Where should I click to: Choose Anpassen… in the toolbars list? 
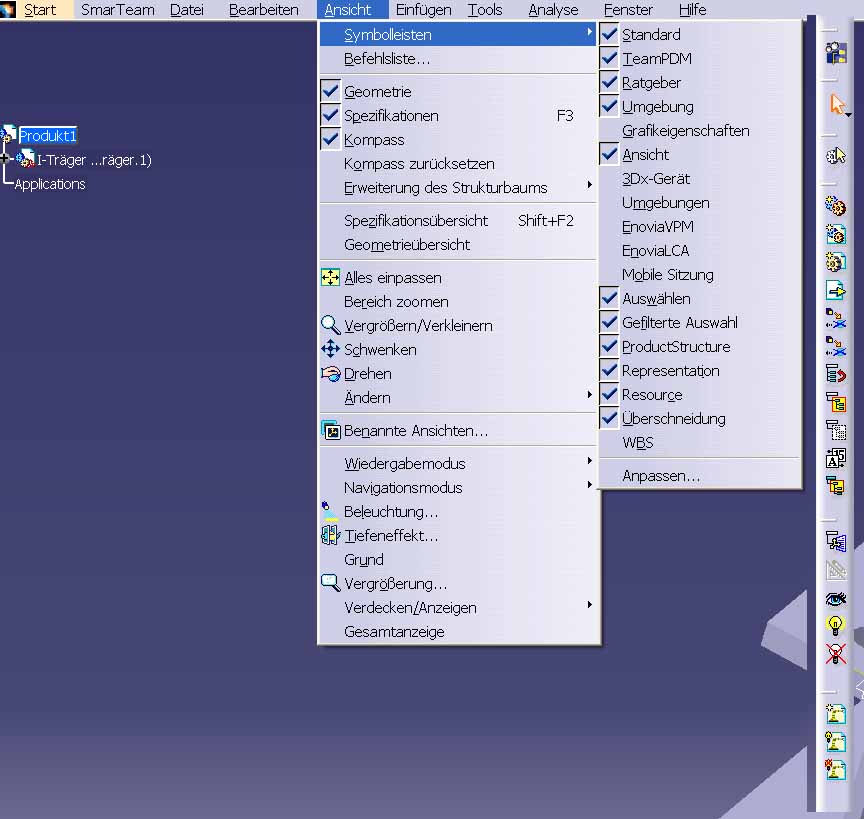pos(700,476)
